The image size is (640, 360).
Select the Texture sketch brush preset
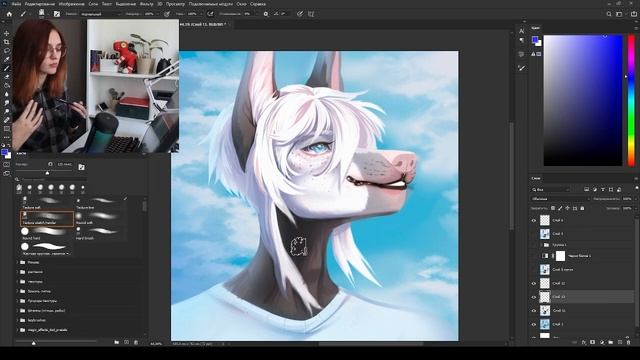(47, 218)
